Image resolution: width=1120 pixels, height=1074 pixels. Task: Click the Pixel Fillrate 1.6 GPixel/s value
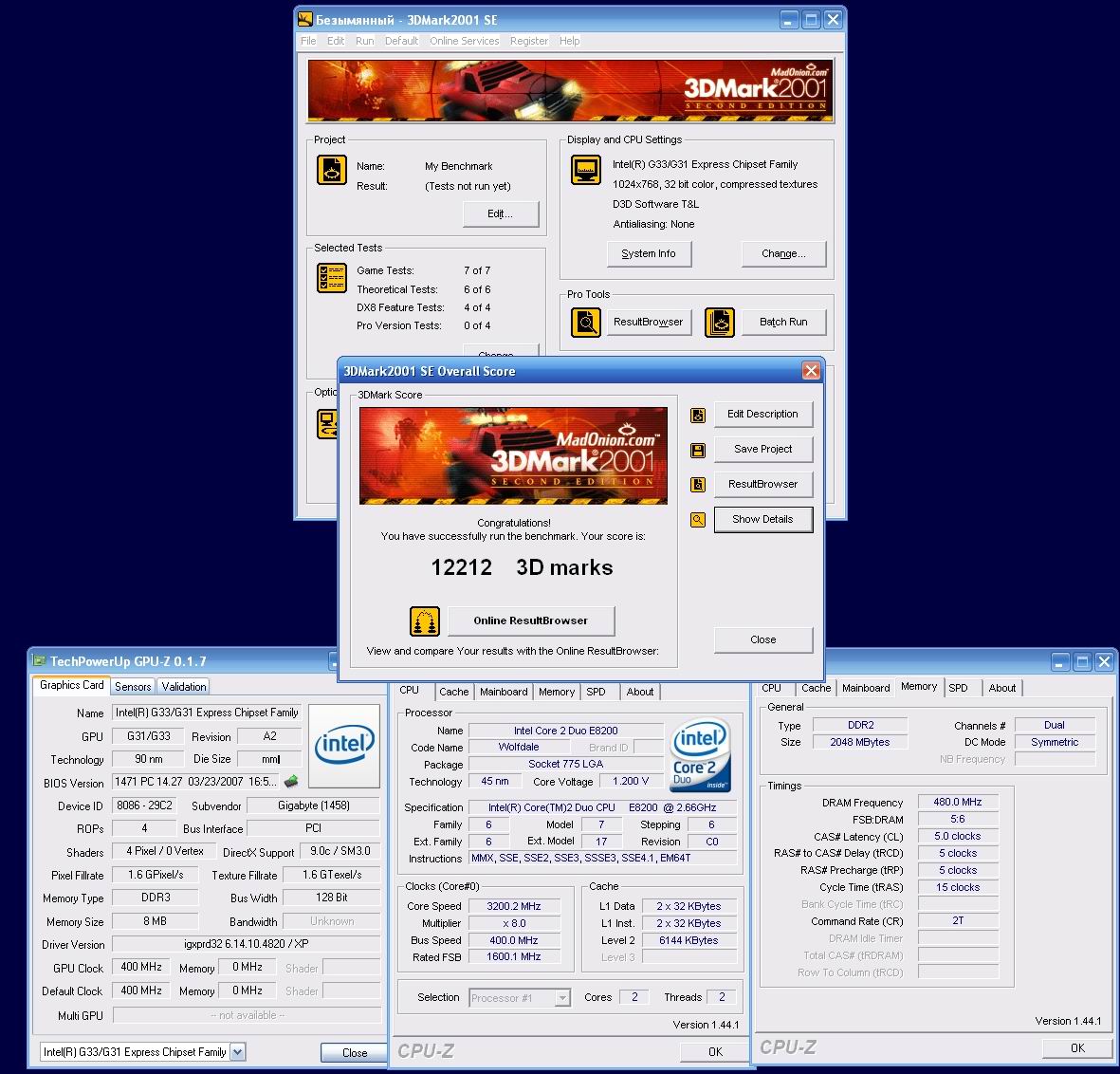tap(156, 875)
